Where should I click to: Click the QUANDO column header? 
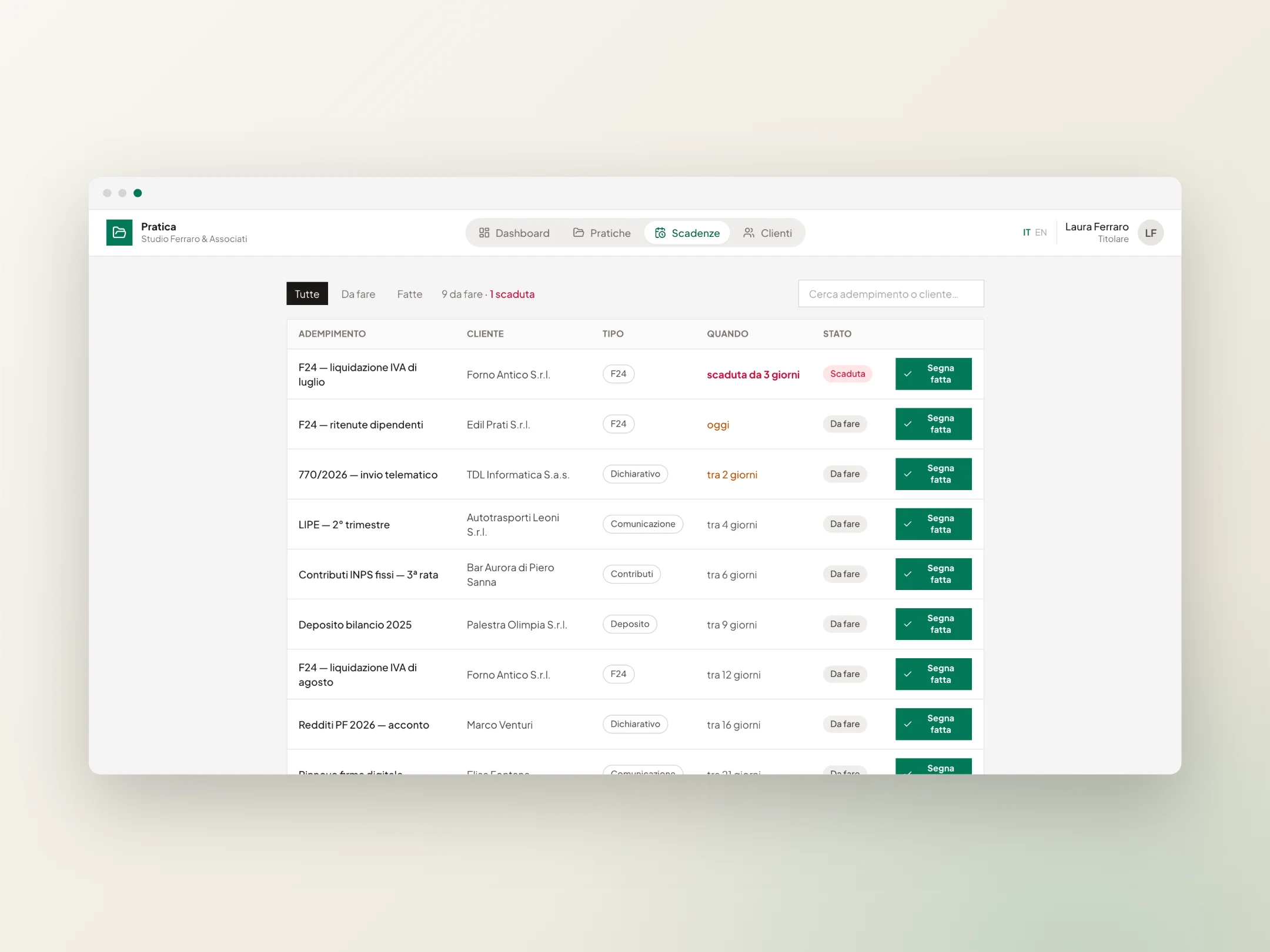pos(727,334)
